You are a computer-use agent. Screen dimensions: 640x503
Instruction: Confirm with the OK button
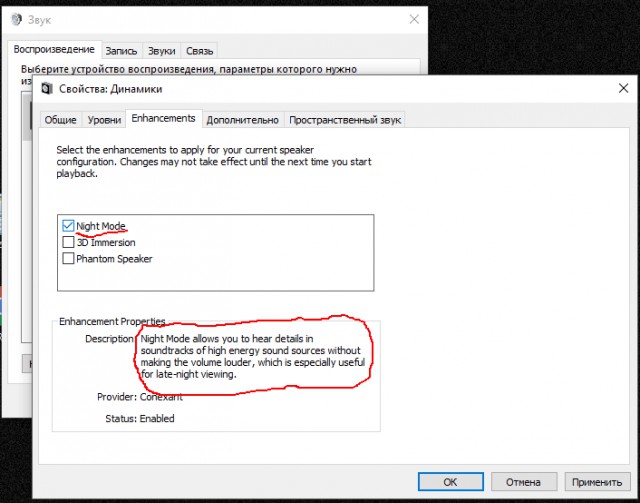coord(451,482)
